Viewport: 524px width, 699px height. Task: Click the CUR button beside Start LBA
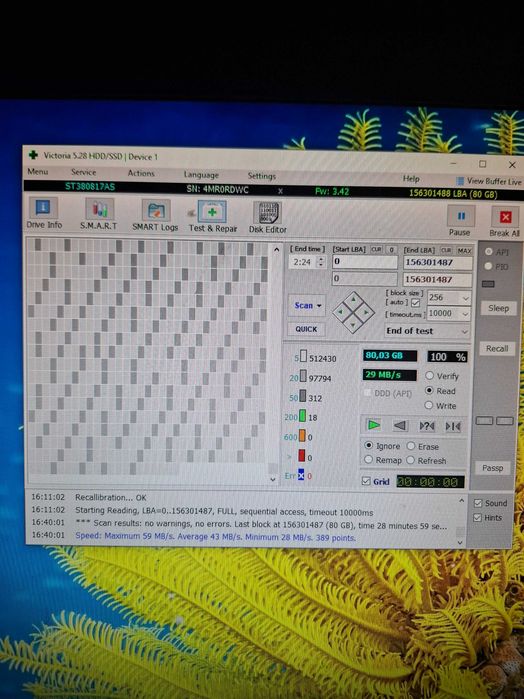376,249
